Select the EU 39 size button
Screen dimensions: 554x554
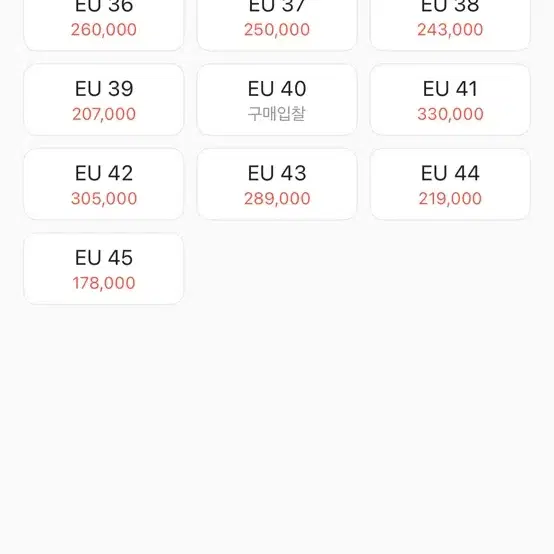click(104, 100)
